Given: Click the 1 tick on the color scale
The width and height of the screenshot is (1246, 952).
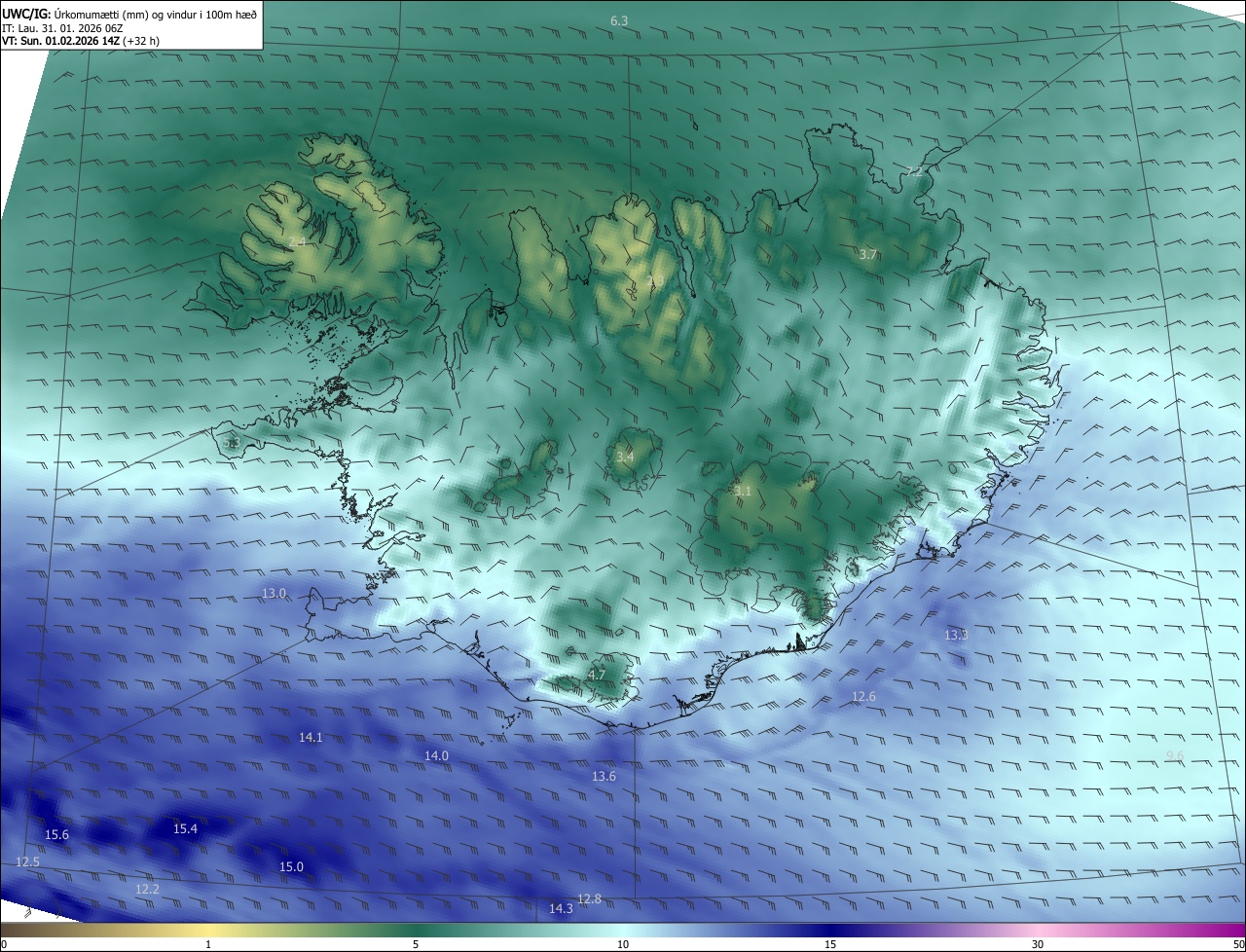Looking at the screenshot, I should (x=208, y=944).
